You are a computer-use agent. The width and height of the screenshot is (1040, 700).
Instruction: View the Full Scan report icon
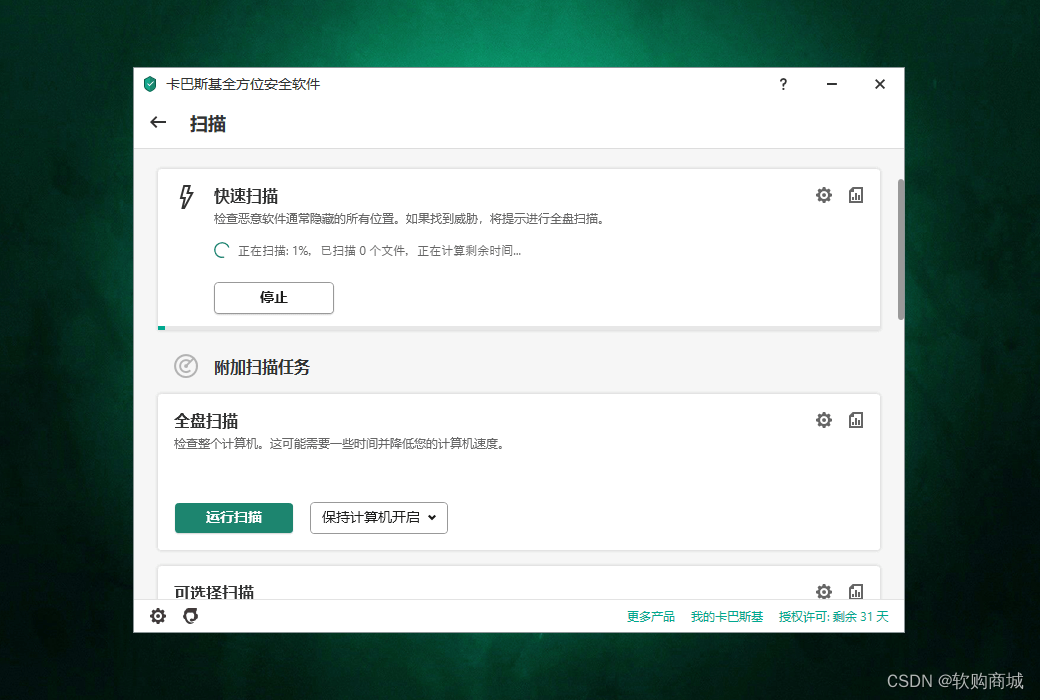(x=856, y=420)
